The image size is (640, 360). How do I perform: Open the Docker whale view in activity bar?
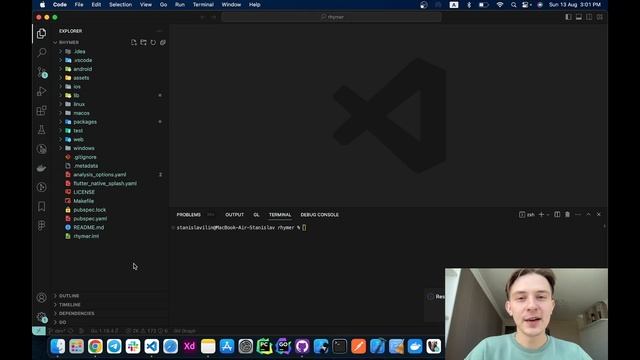click(41, 168)
